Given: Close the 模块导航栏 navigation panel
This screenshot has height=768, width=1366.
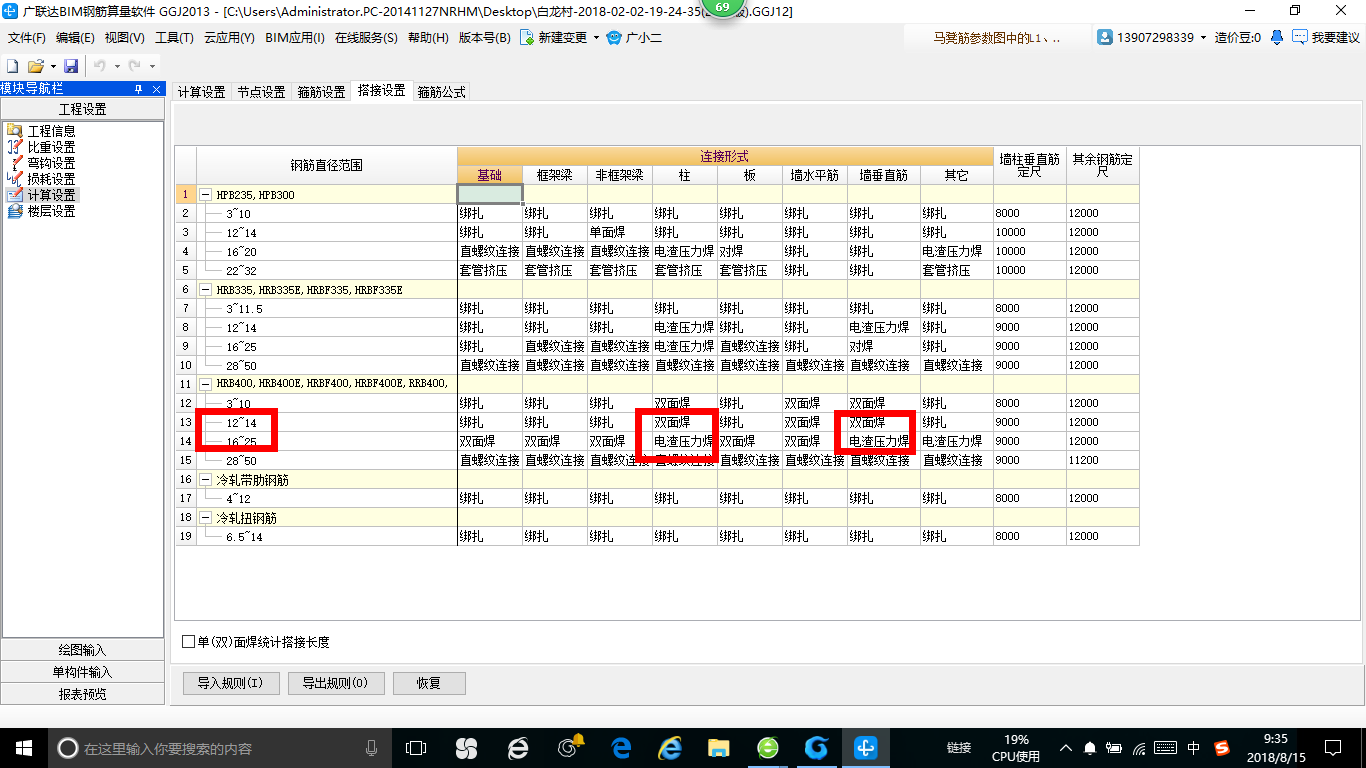Looking at the screenshot, I should pyautogui.click(x=155, y=88).
